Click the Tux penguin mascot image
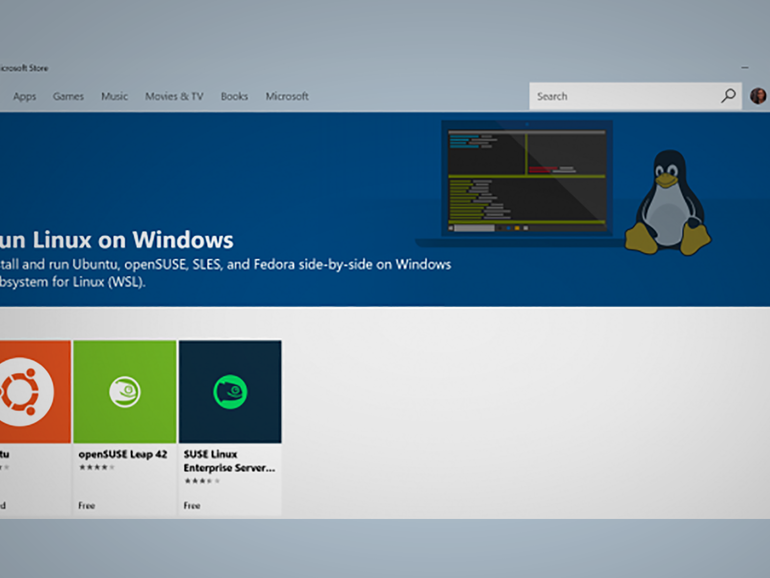The height and width of the screenshot is (578, 770). pyautogui.click(x=668, y=203)
